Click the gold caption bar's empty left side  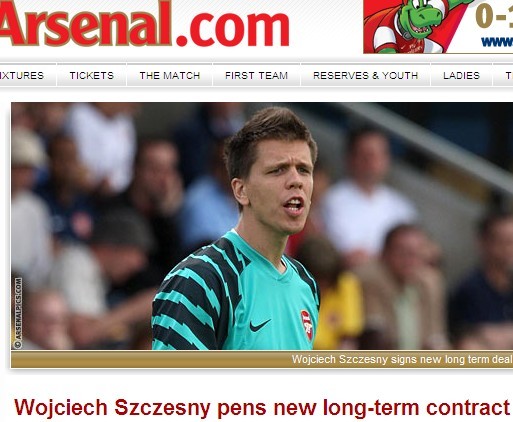pyautogui.click(x=133, y=359)
